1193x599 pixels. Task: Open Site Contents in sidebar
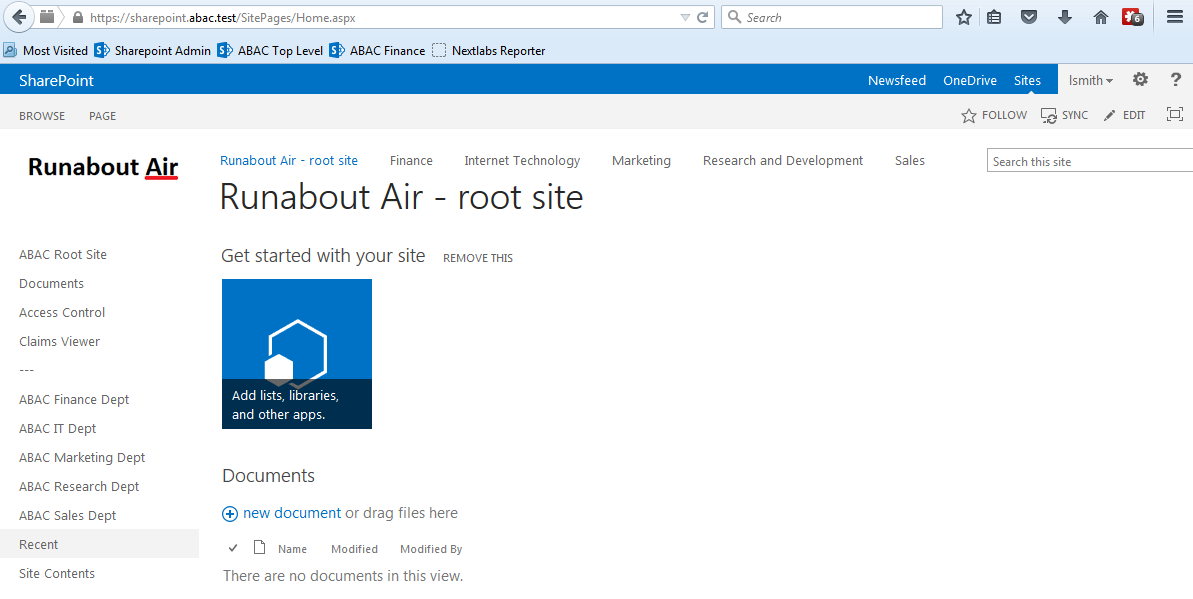tap(57, 572)
